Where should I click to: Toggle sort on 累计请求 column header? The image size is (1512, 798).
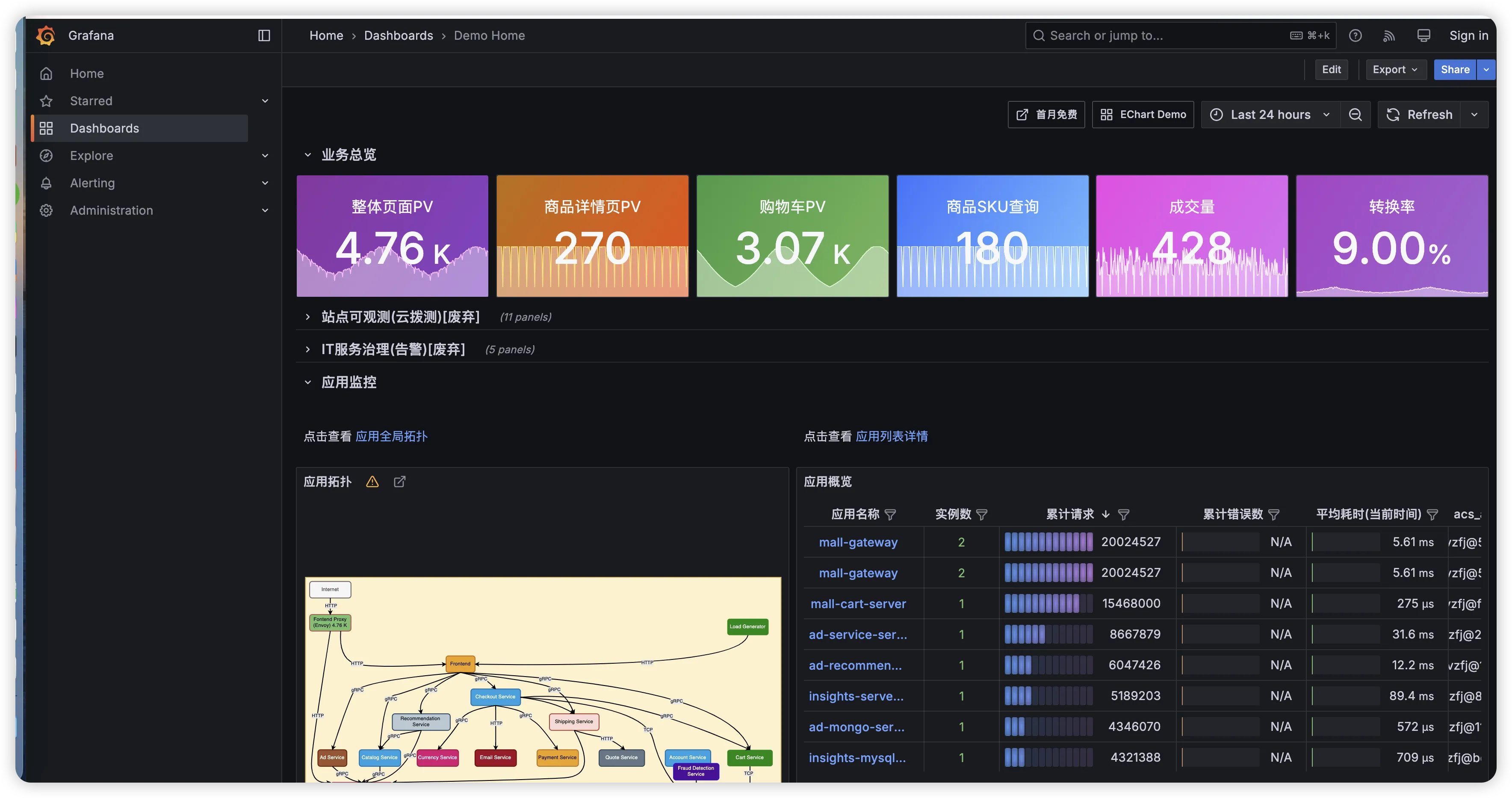[x=1070, y=514]
